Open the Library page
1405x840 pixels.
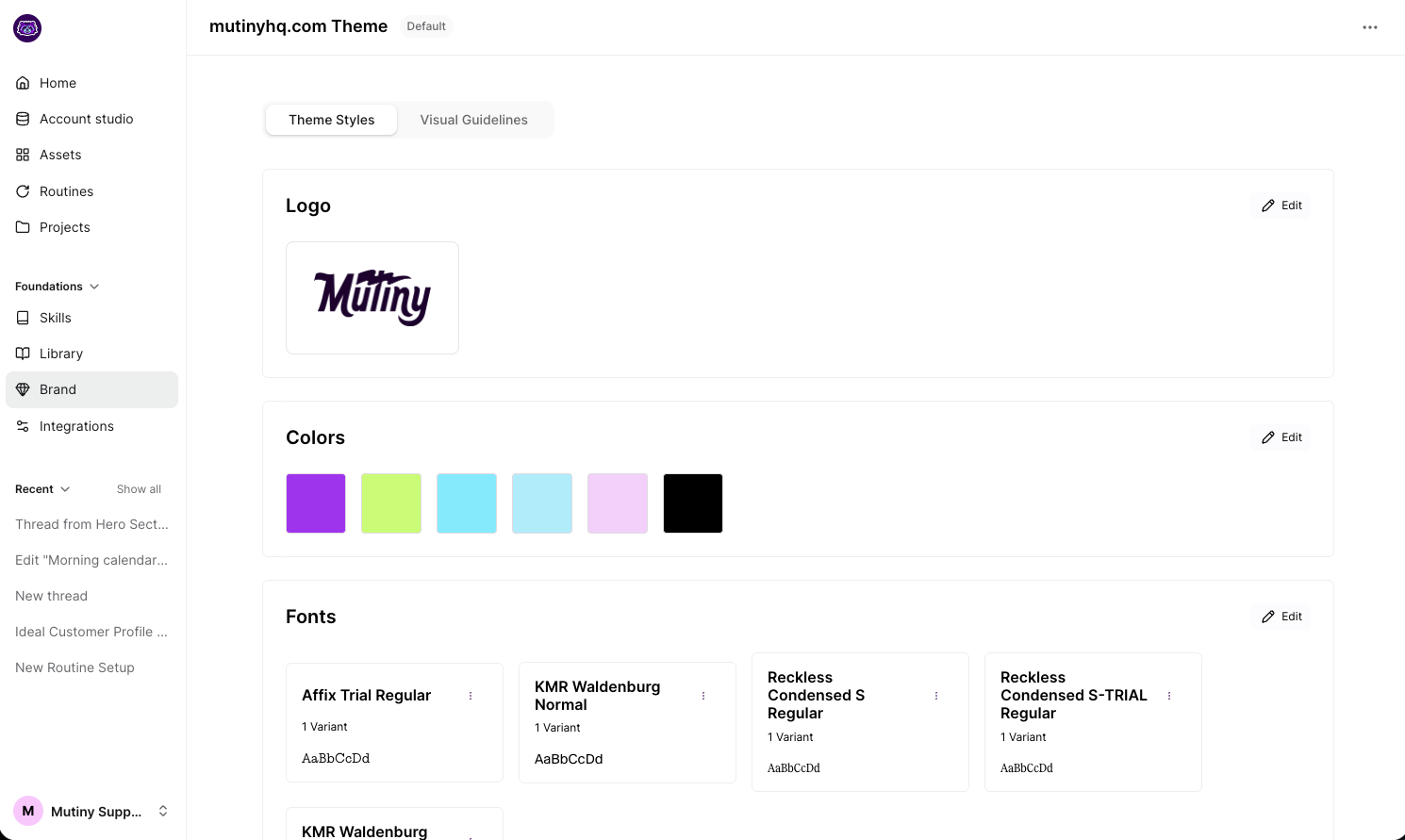(x=91, y=354)
